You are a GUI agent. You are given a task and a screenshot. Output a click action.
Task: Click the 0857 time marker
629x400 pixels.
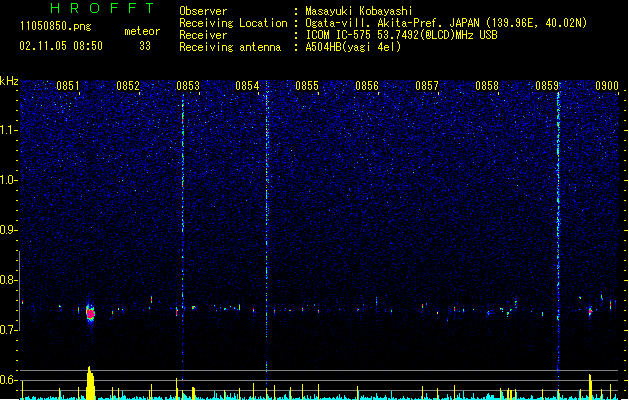click(x=427, y=85)
